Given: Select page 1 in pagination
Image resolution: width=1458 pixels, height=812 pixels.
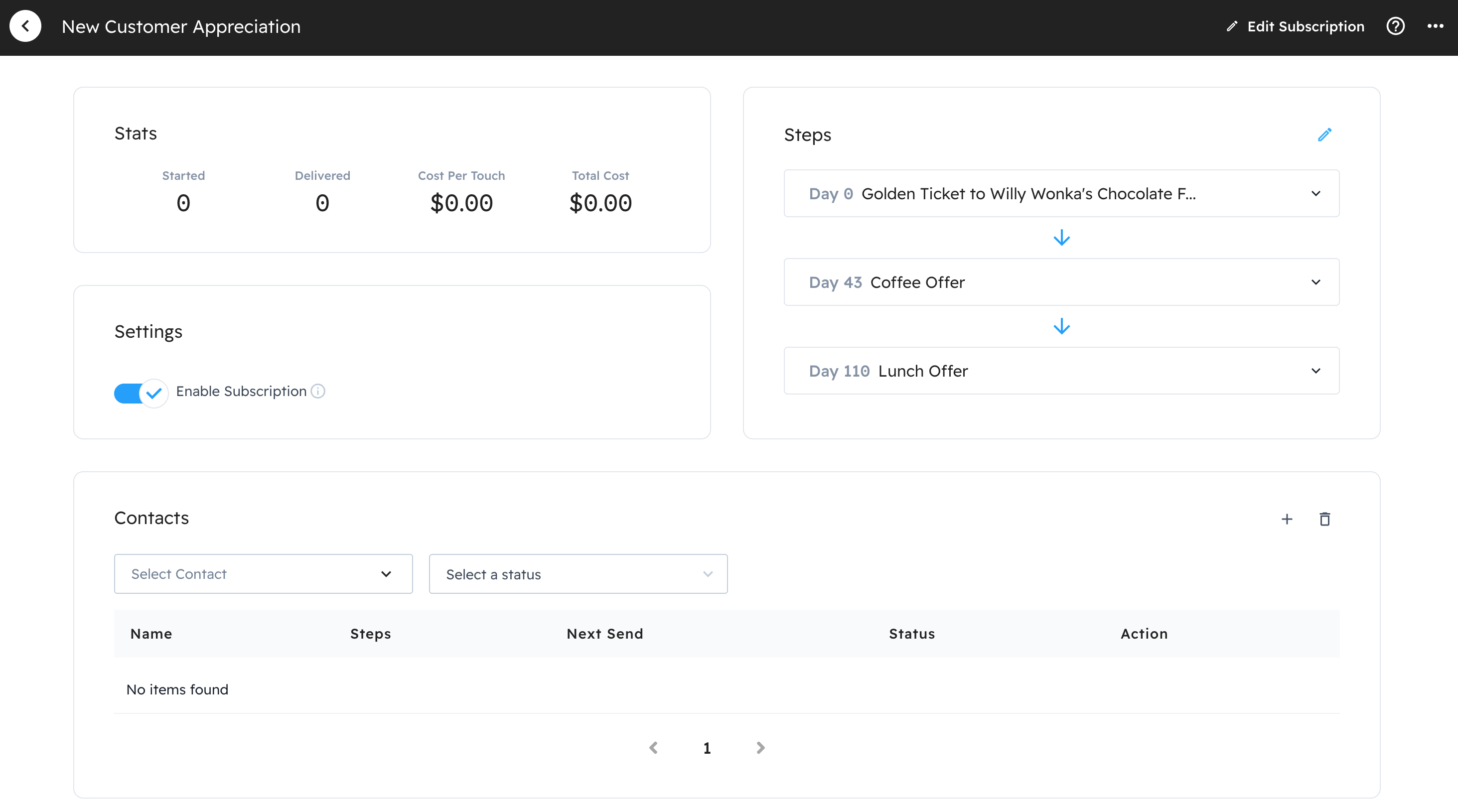Looking at the screenshot, I should click(x=707, y=748).
